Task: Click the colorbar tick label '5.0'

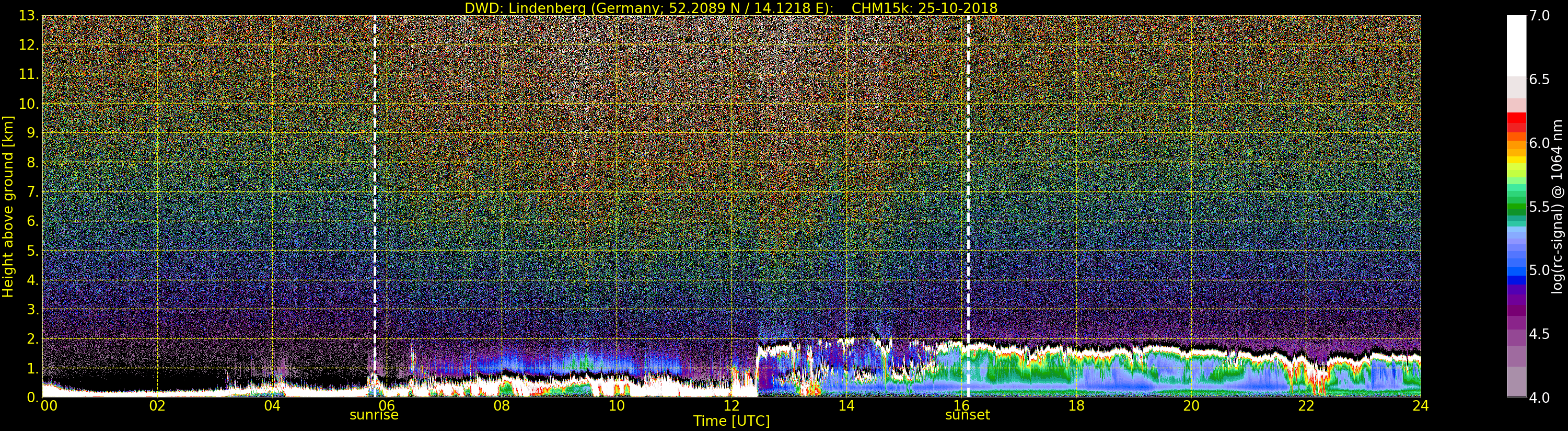Action: pyautogui.click(x=1539, y=270)
